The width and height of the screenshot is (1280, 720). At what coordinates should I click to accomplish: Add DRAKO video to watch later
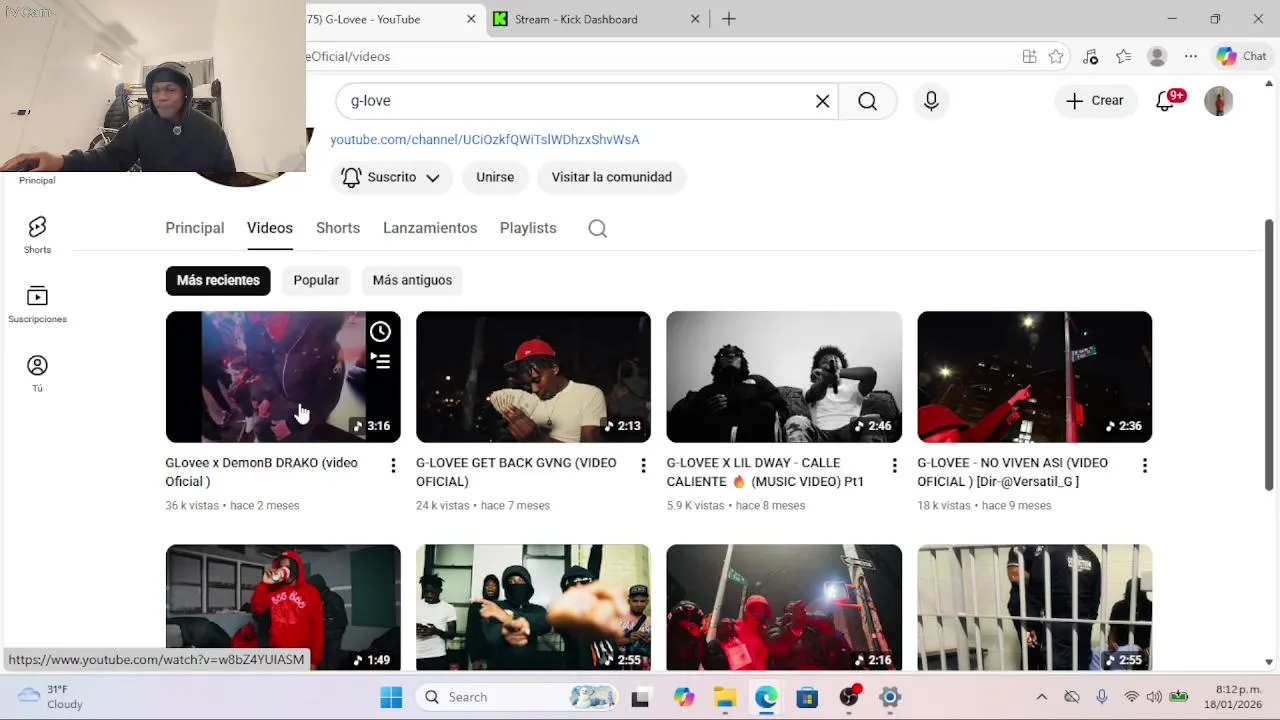(x=380, y=332)
